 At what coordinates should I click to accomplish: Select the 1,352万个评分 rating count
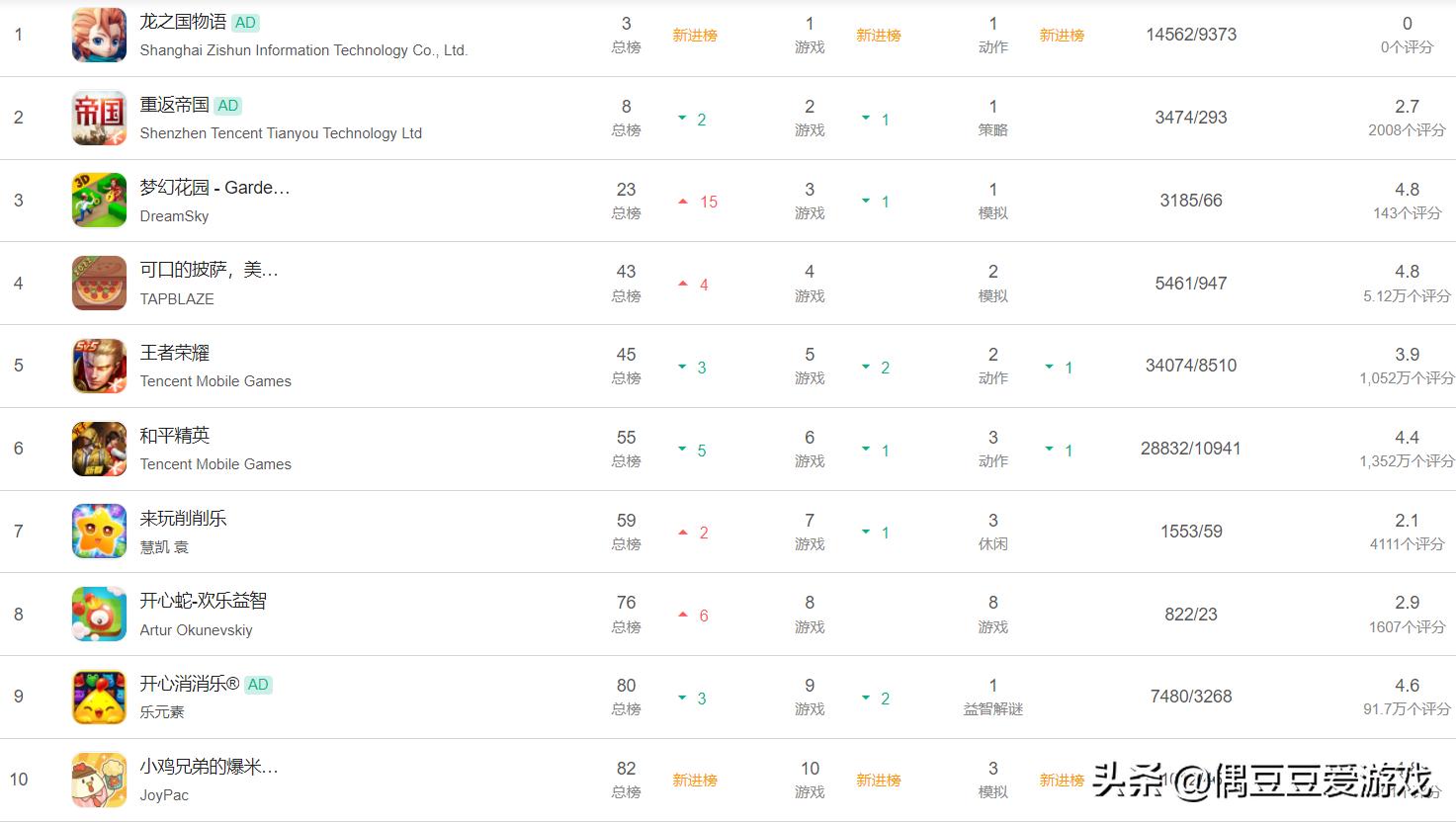[1407, 461]
